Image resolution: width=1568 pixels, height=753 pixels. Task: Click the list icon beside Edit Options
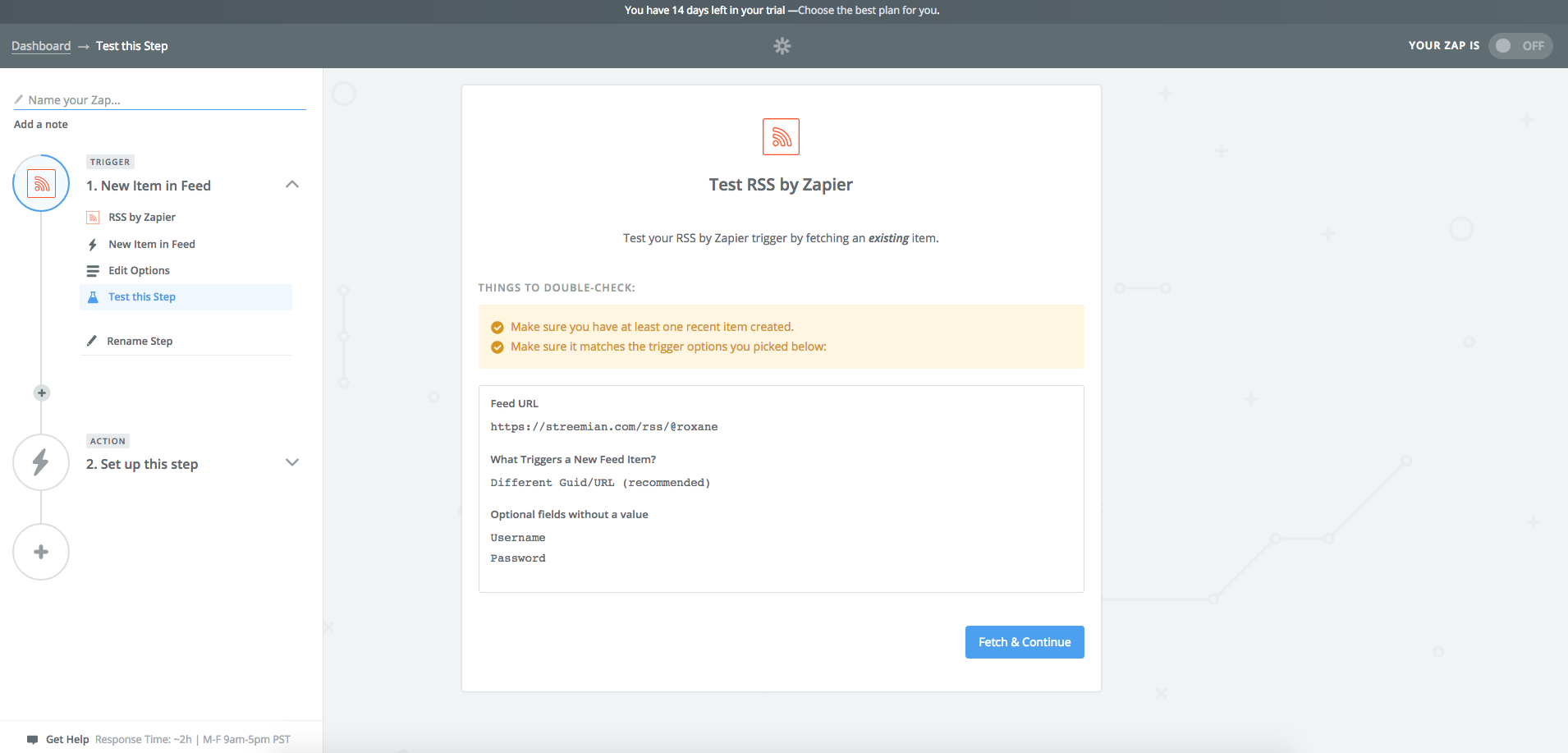coord(93,271)
